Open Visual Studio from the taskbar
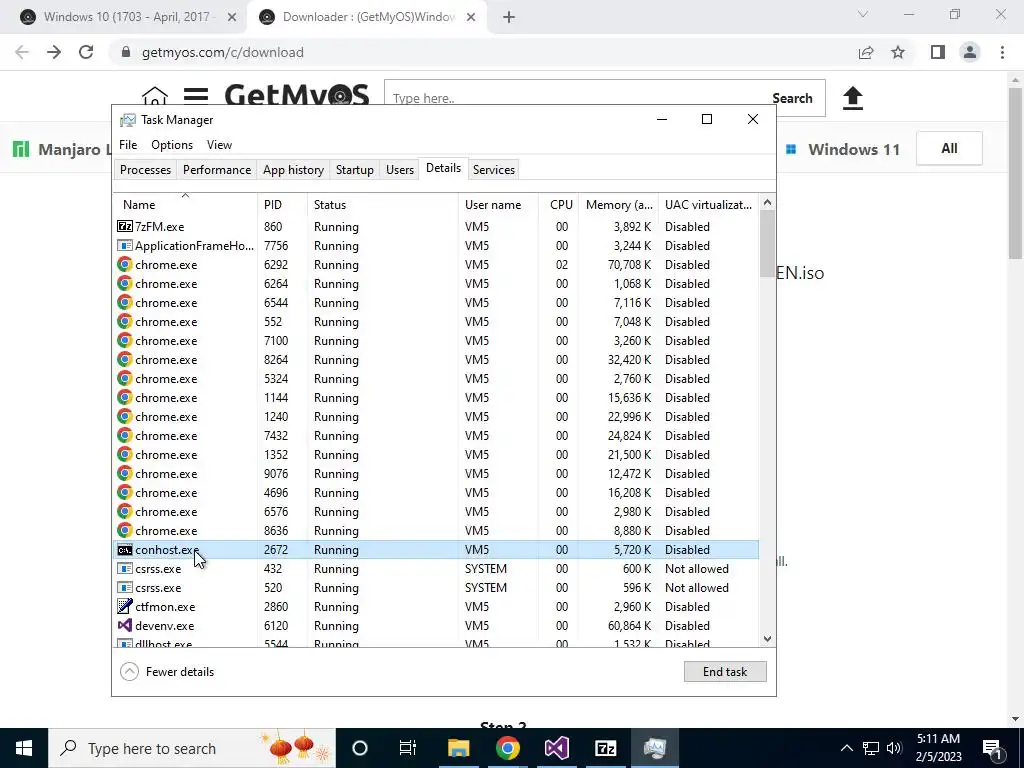This screenshot has height=768, width=1024. point(556,748)
